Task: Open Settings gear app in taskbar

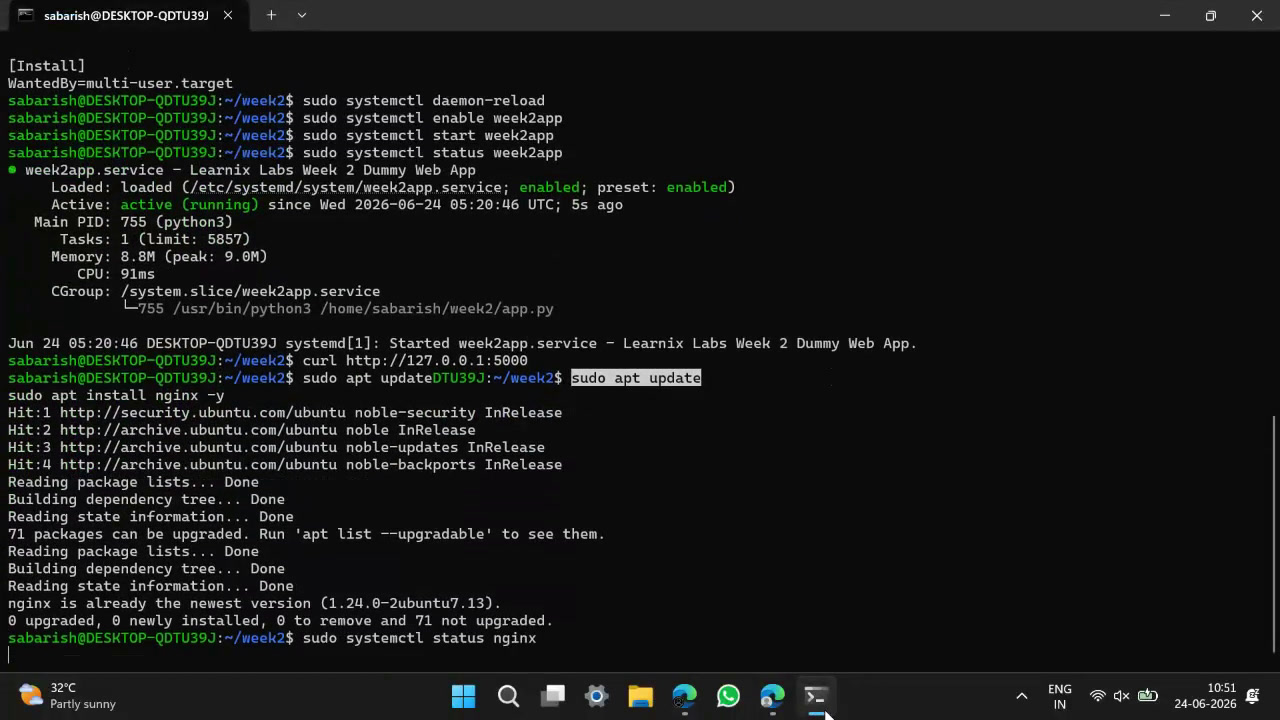Action: tap(597, 696)
